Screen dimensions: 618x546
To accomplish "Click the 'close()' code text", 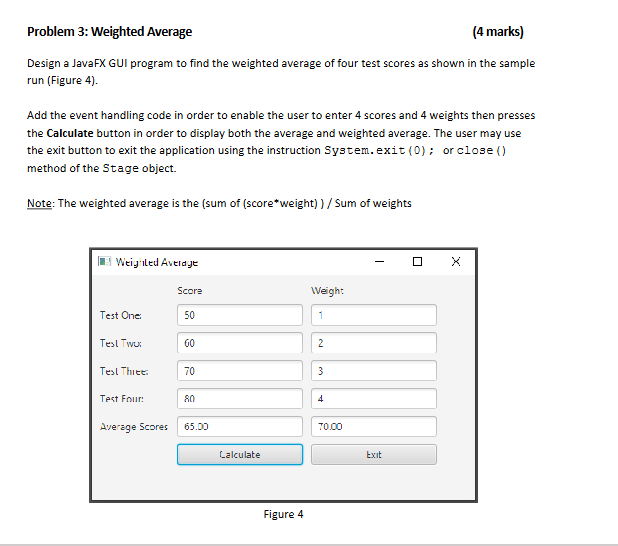I will point(481,151).
